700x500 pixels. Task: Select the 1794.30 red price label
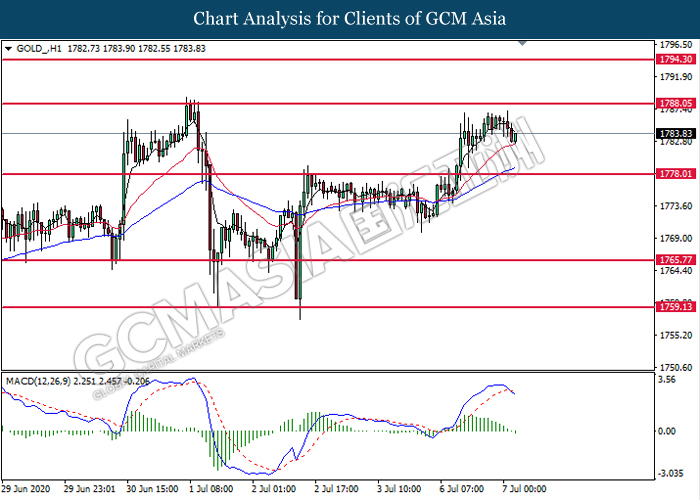click(x=673, y=60)
